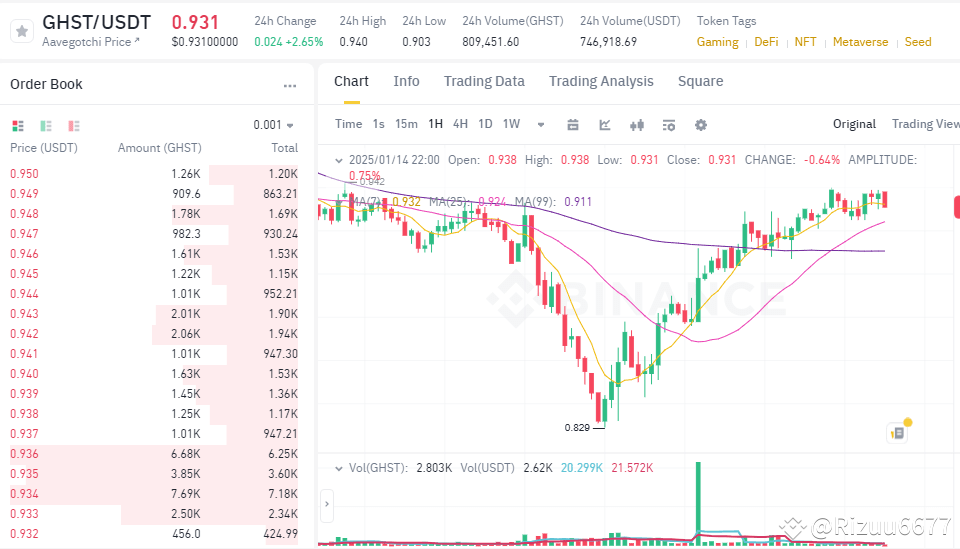Select the Time interval option
The width and height of the screenshot is (960, 549).
pyautogui.click(x=348, y=124)
